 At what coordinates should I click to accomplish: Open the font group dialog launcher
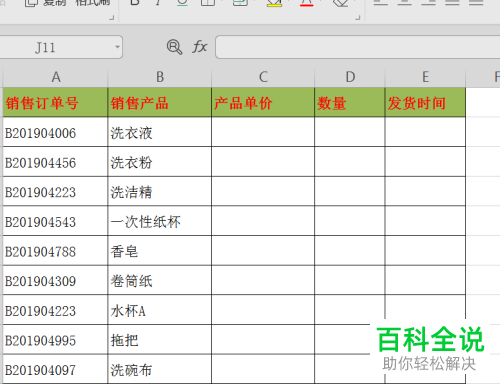[358, 17]
